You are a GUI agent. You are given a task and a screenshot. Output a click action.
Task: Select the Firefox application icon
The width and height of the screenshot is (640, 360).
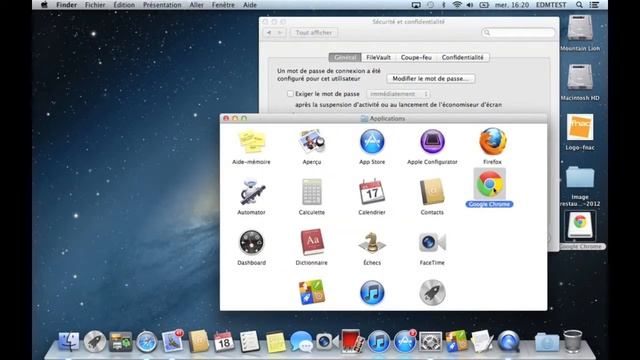493,142
